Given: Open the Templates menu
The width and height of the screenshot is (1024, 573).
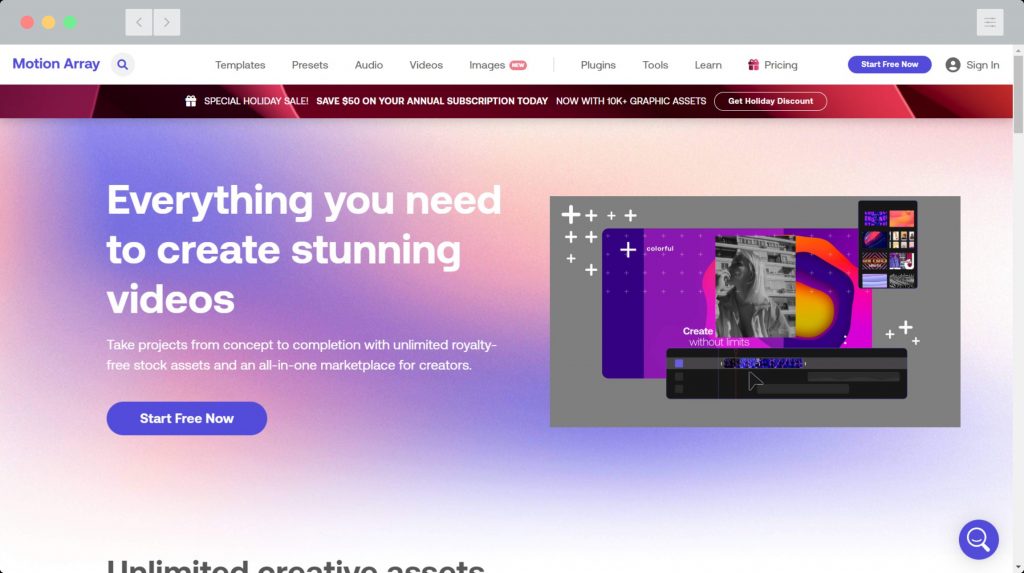Looking at the screenshot, I should 240,65.
